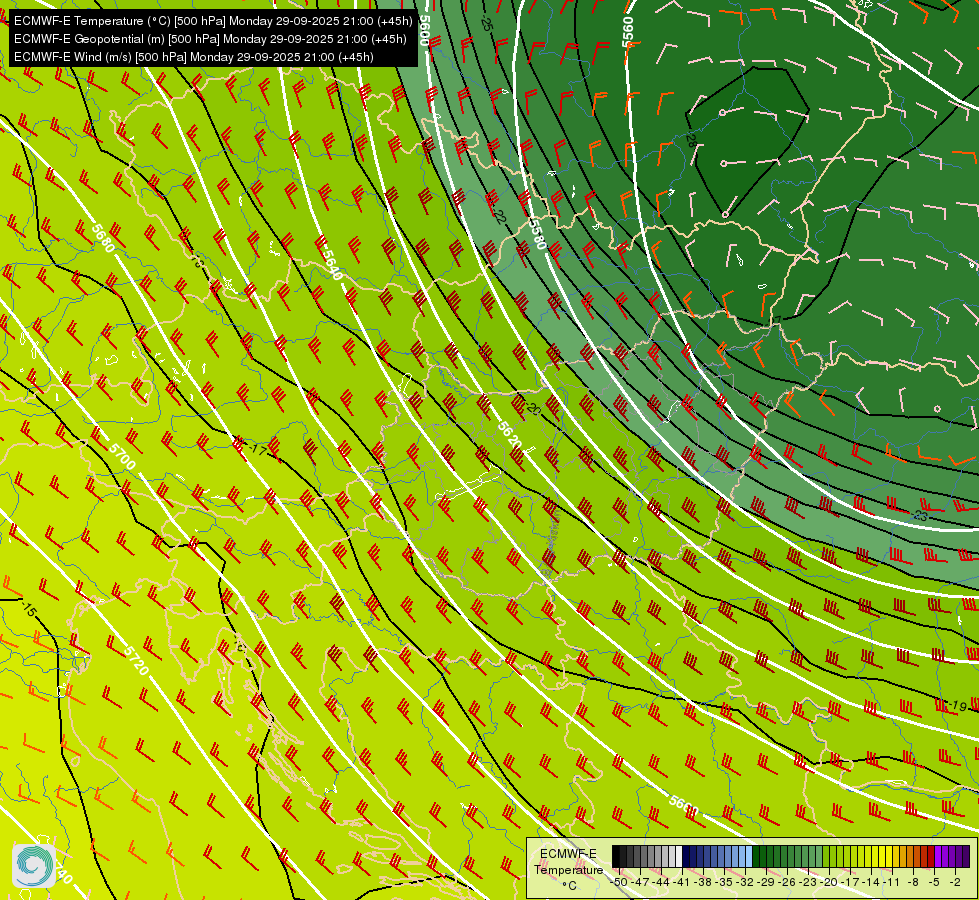The image size is (979, 900).
Task: Click the -22 isotherm label
Action: click(499, 215)
